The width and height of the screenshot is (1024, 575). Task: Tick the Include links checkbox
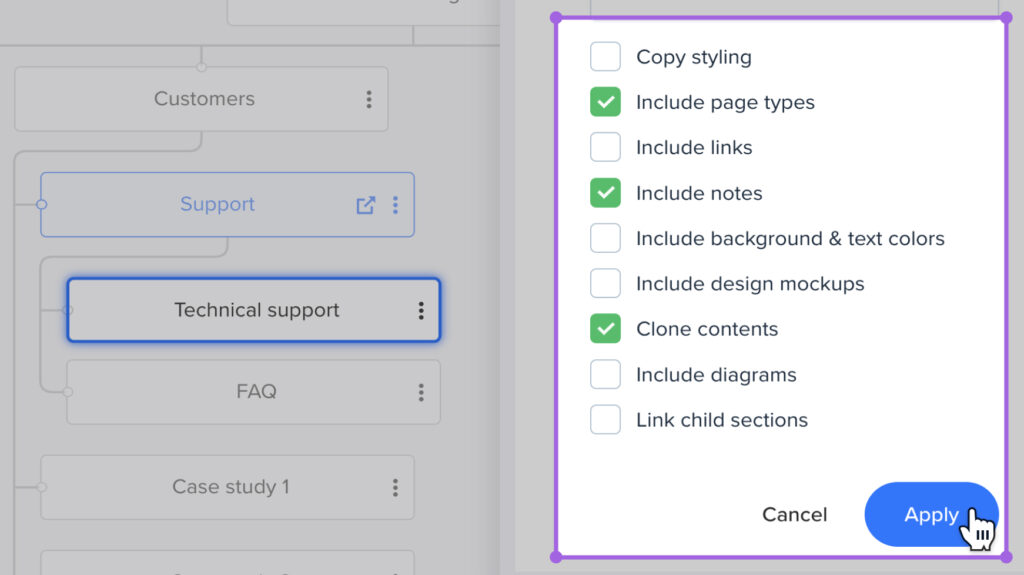(x=605, y=148)
